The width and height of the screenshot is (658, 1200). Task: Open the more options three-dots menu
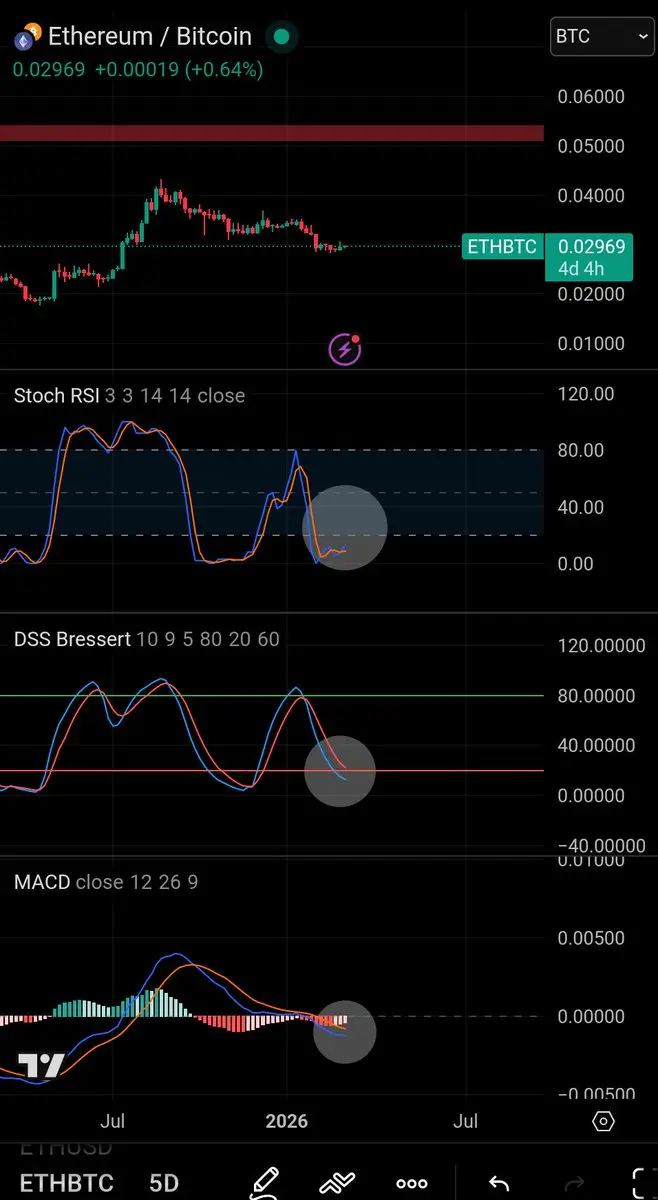[412, 1183]
